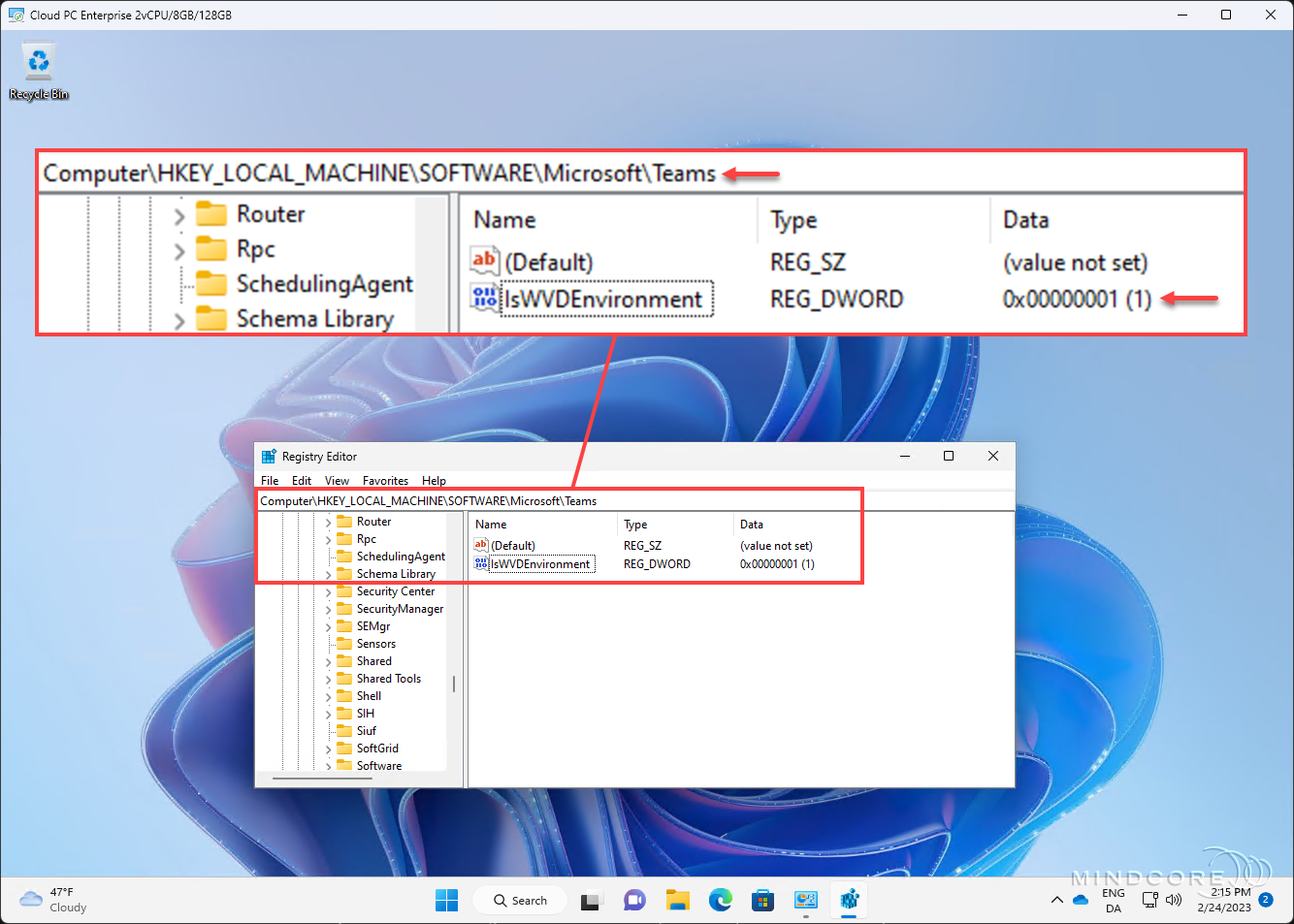This screenshot has width=1294, height=924.
Task: Open Registry Editor from the taskbar
Action: (849, 900)
